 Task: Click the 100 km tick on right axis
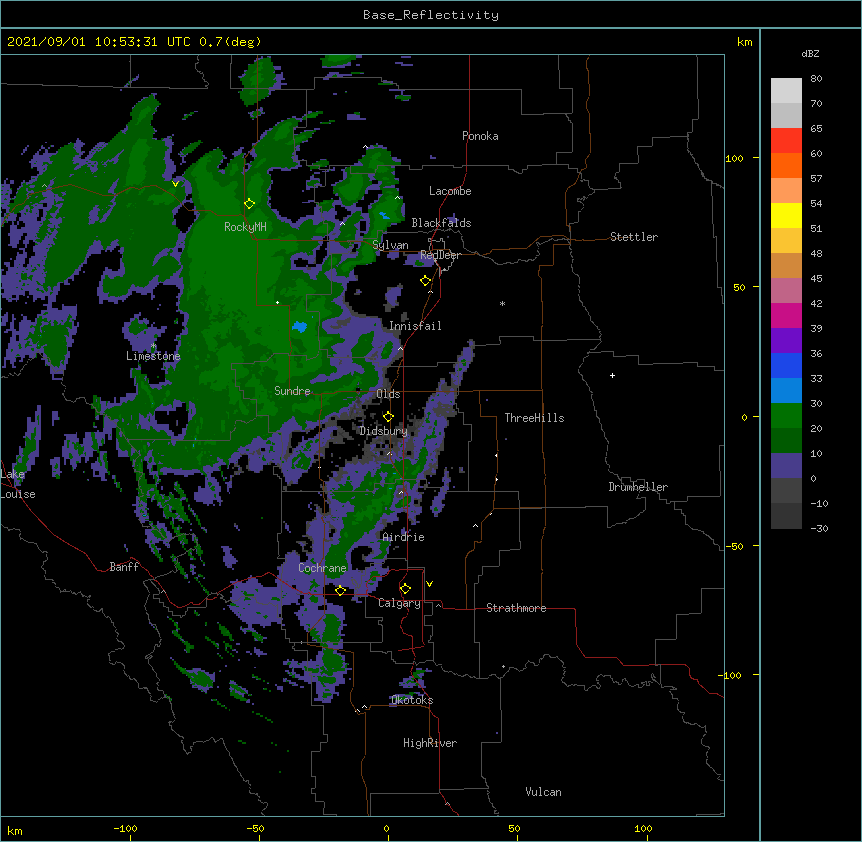point(734,158)
